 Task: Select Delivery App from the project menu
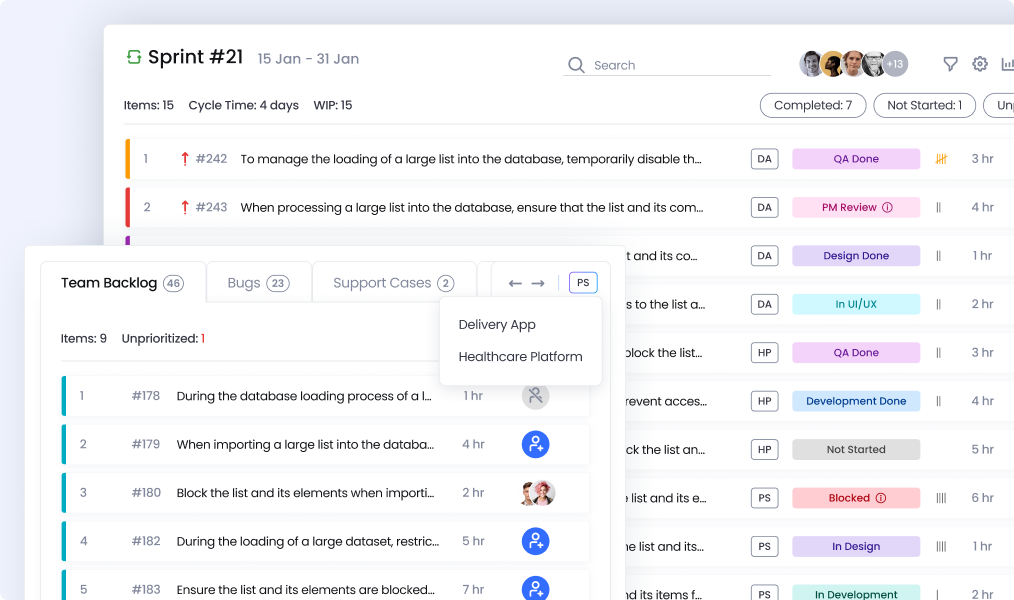497,325
